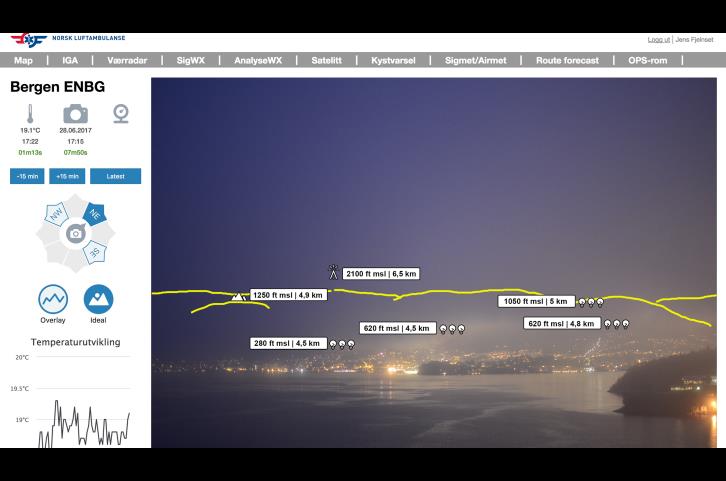This screenshot has width=726, height=481.
Task: Open Kystvarsel in navigation bar
Action: click(x=393, y=60)
